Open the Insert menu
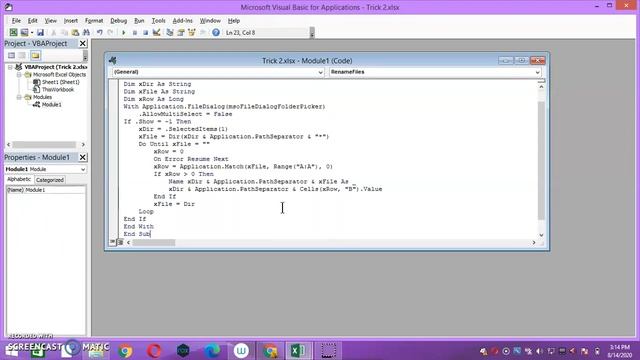Image resolution: width=640 pixels, height=360 pixels. click(x=71, y=20)
